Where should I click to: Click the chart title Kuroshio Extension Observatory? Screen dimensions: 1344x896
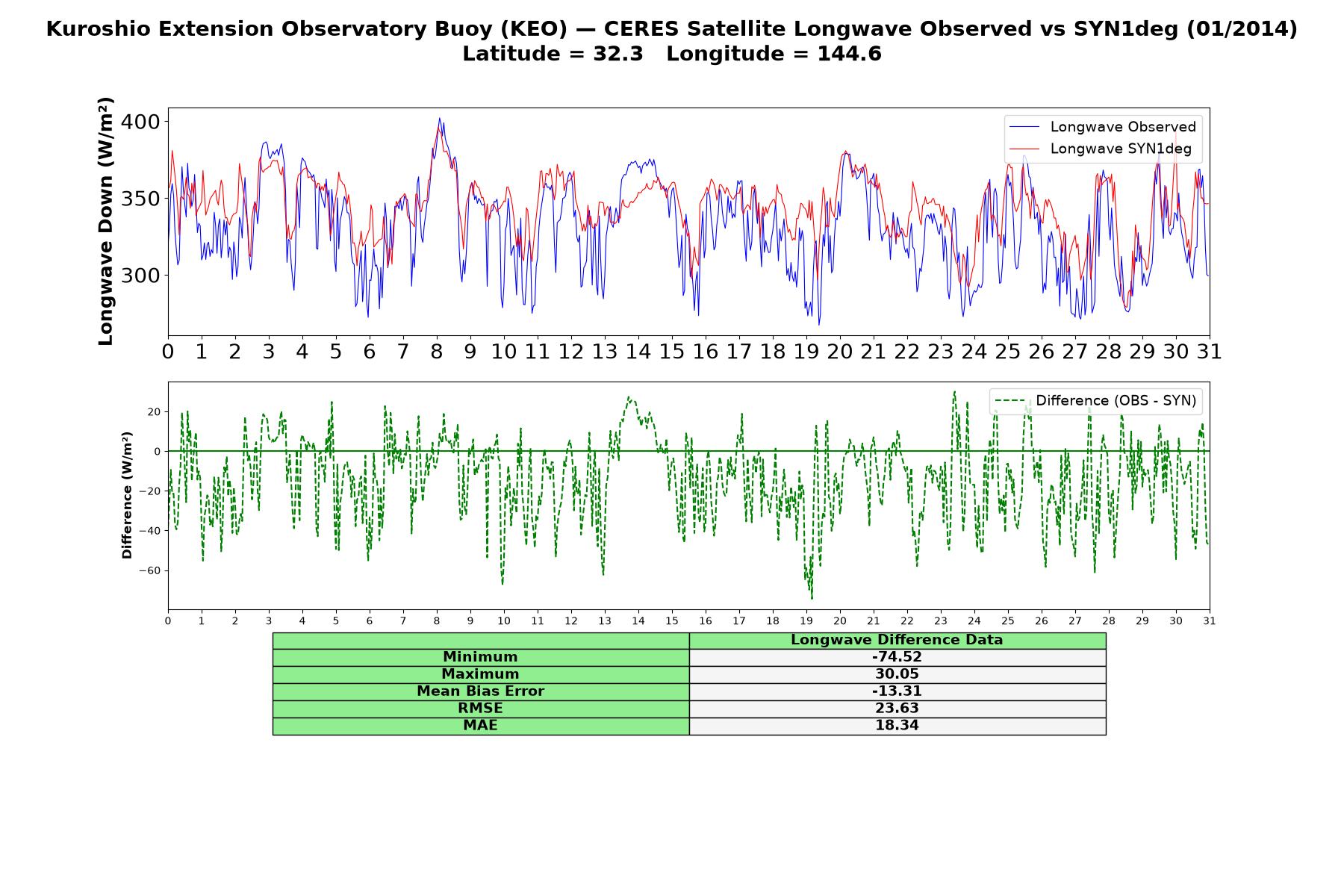(x=672, y=29)
